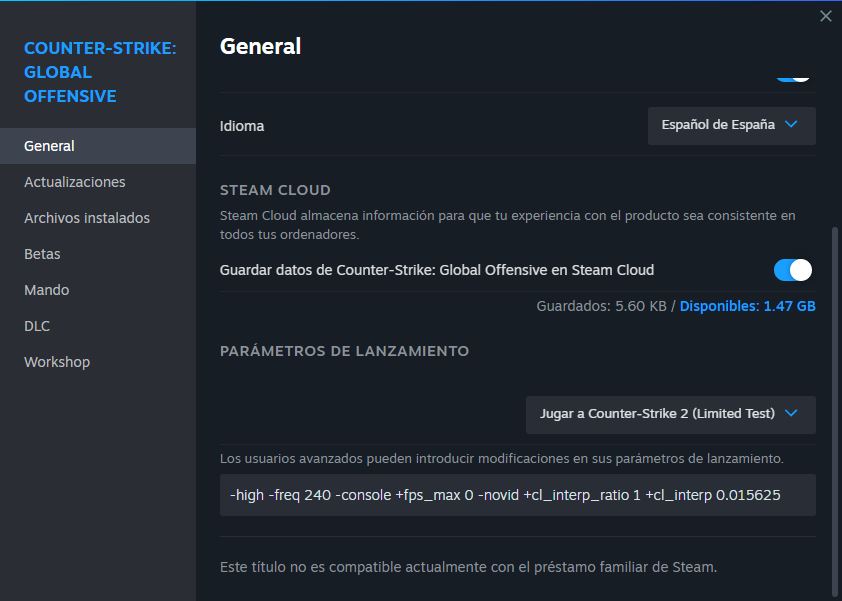Open the Workshop tab
Viewport: 842px width, 601px height.
(x=98, y=362)
